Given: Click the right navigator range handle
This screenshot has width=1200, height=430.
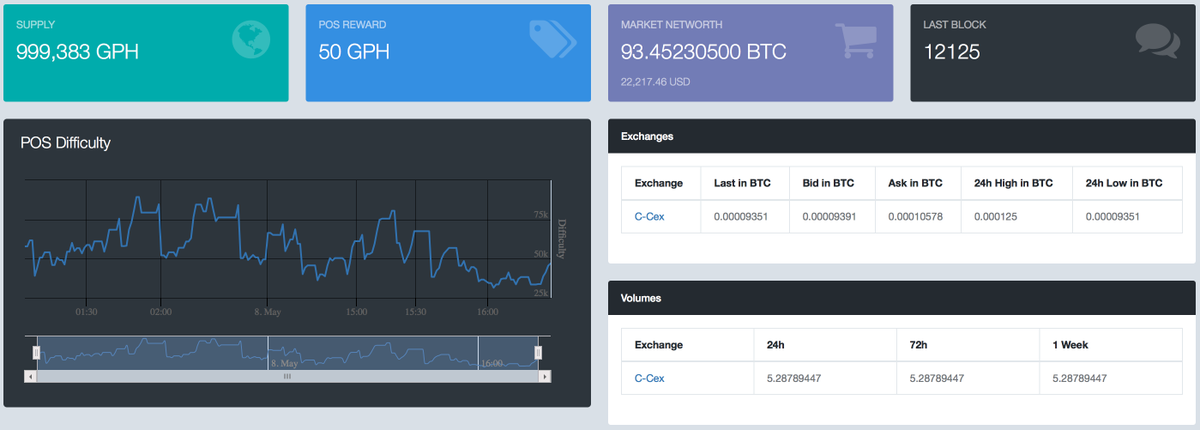Looking at the screenshot, I should click(538, 352).
